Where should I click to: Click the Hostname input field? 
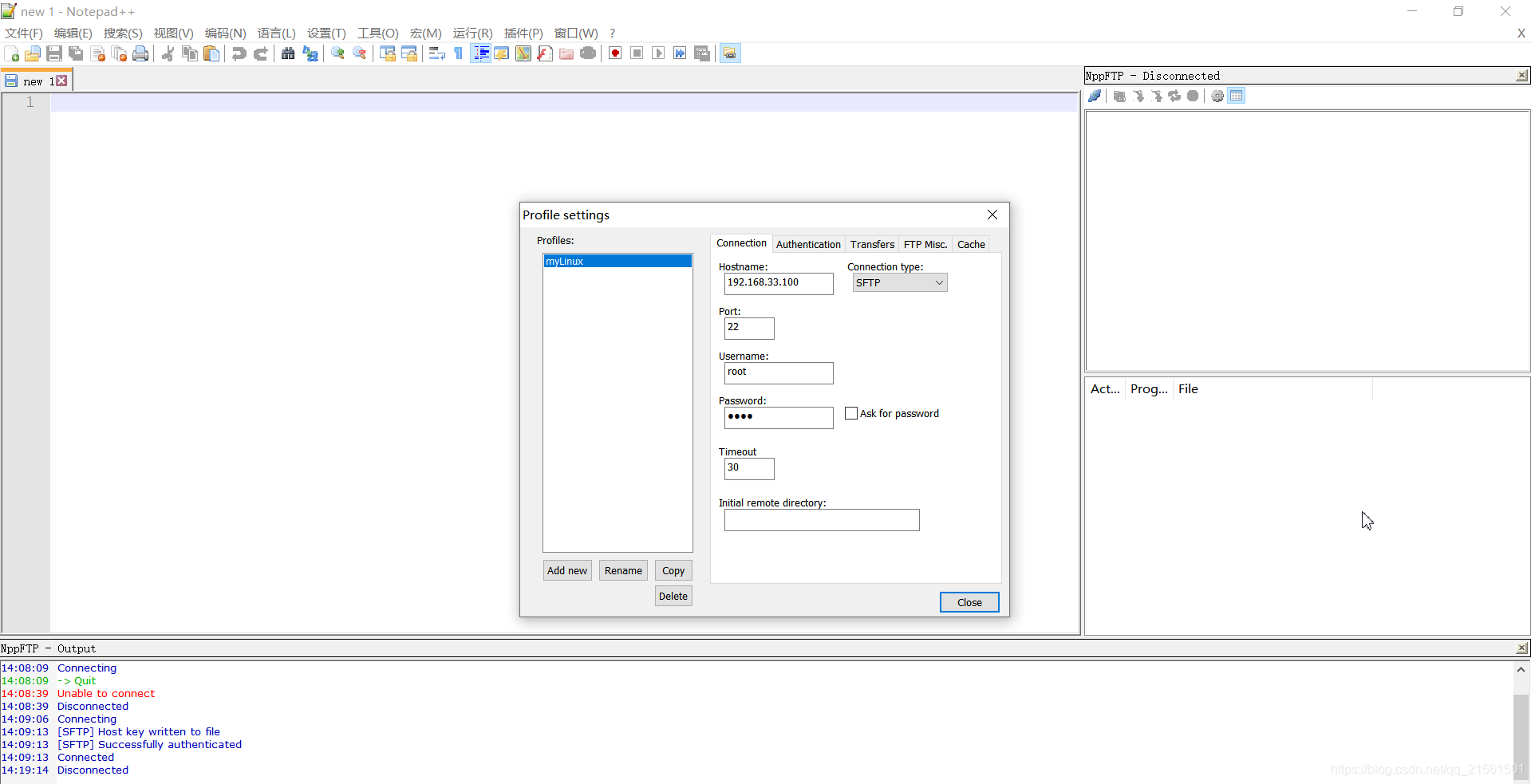coord(779,283)
